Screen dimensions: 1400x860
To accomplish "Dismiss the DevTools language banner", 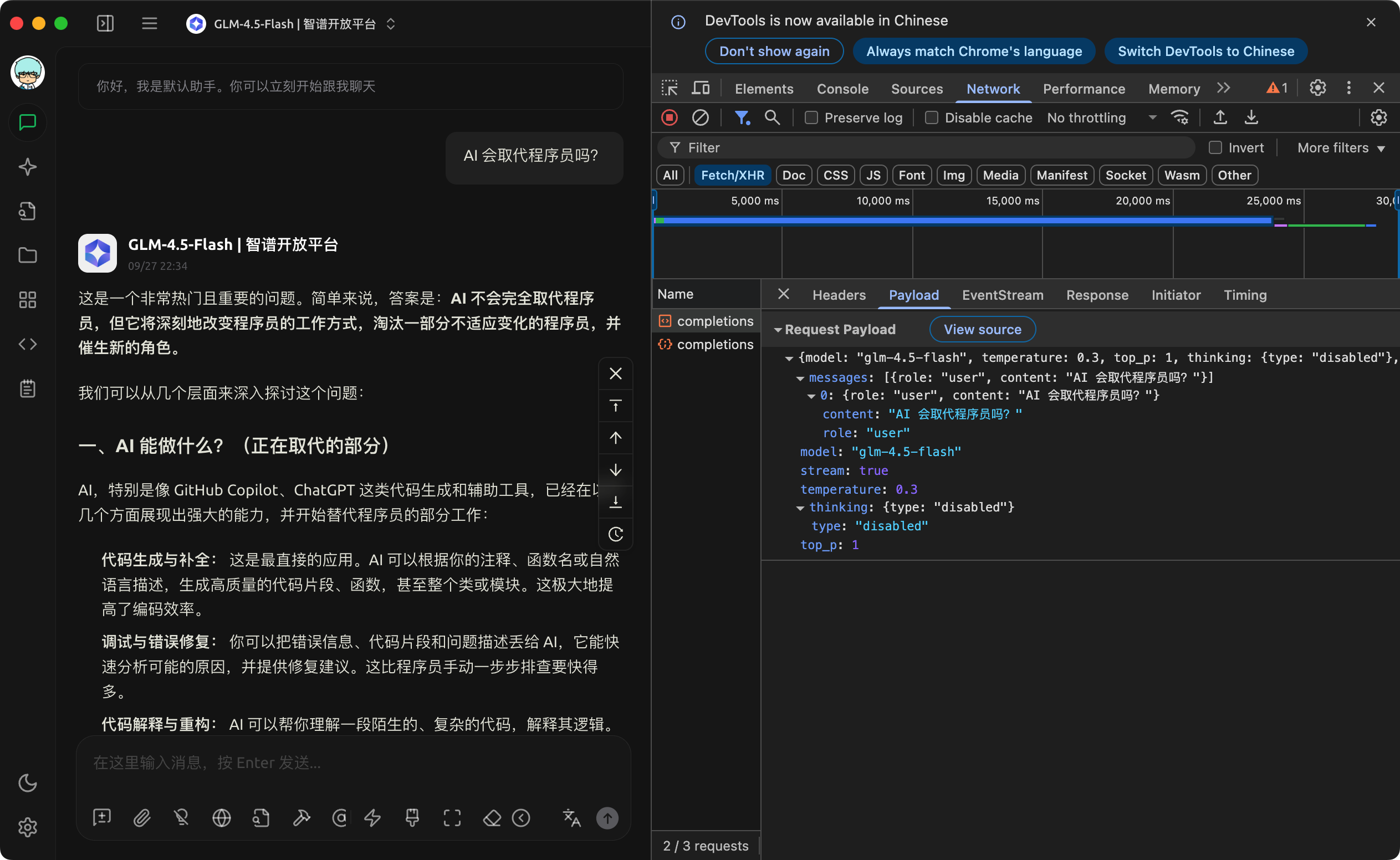I will tap(1371, 22).
